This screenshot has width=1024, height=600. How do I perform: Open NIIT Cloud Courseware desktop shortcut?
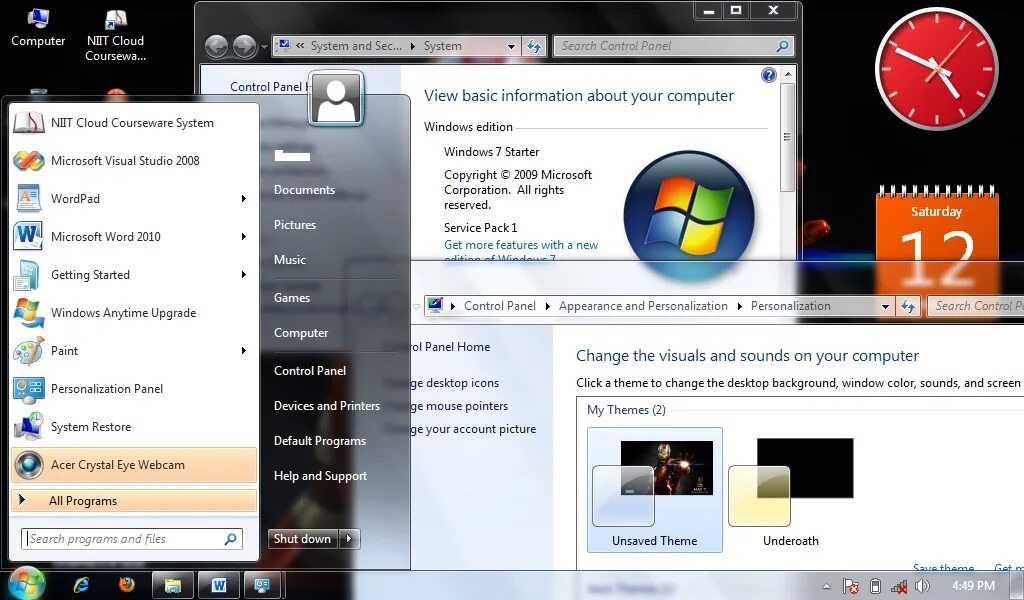[x=115, y=35]
